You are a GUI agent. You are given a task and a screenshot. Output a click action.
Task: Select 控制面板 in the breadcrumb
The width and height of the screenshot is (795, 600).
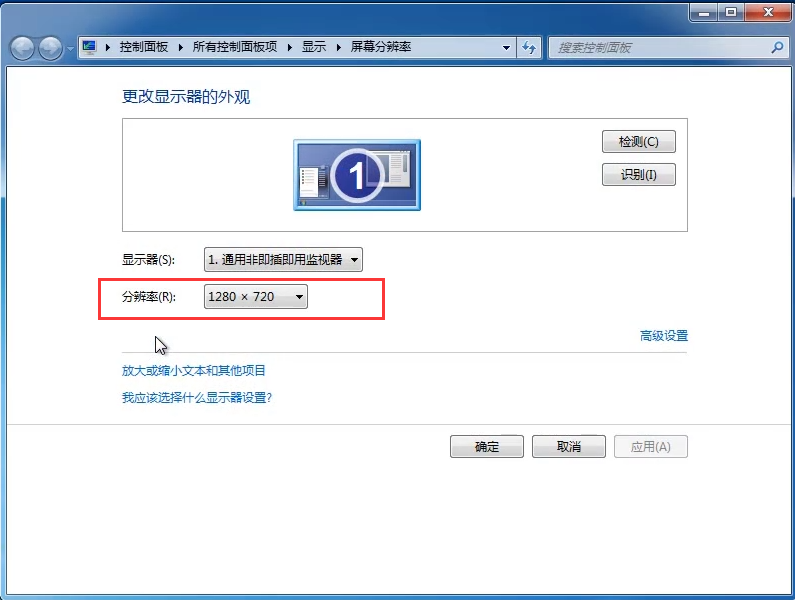pos(143,47)
